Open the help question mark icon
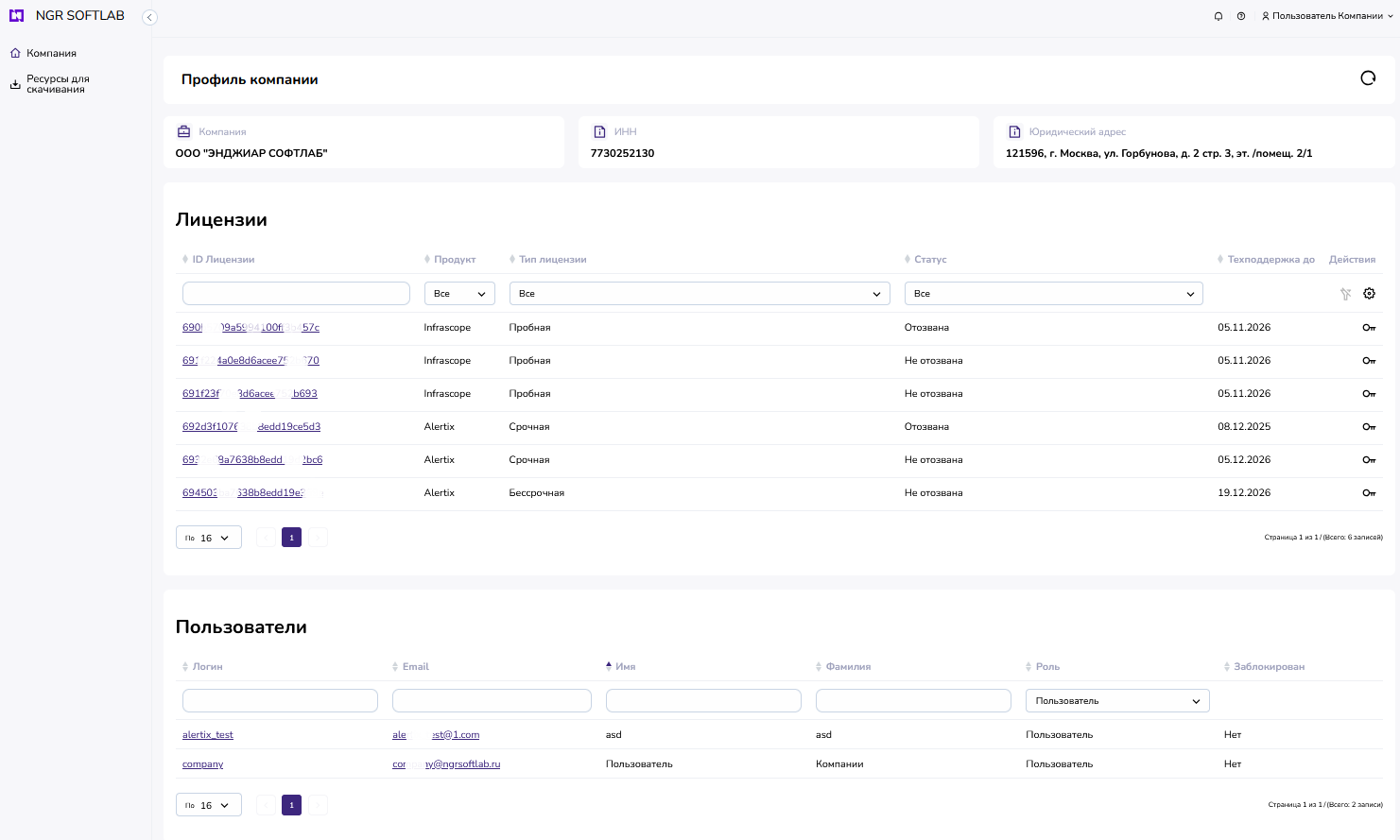 click(x=1241, y=16)
